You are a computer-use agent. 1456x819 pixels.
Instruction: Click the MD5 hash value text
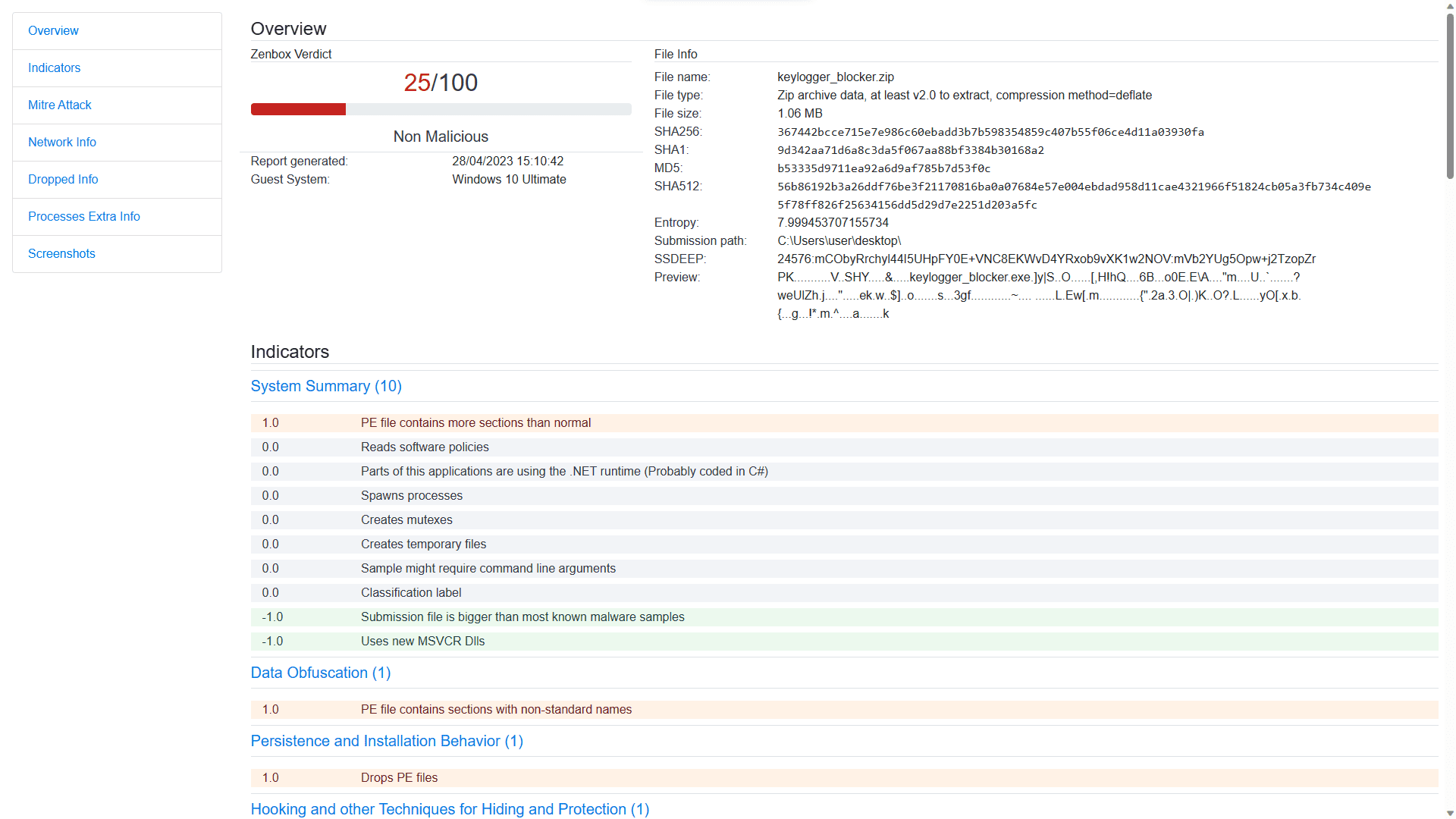[883, 168]
